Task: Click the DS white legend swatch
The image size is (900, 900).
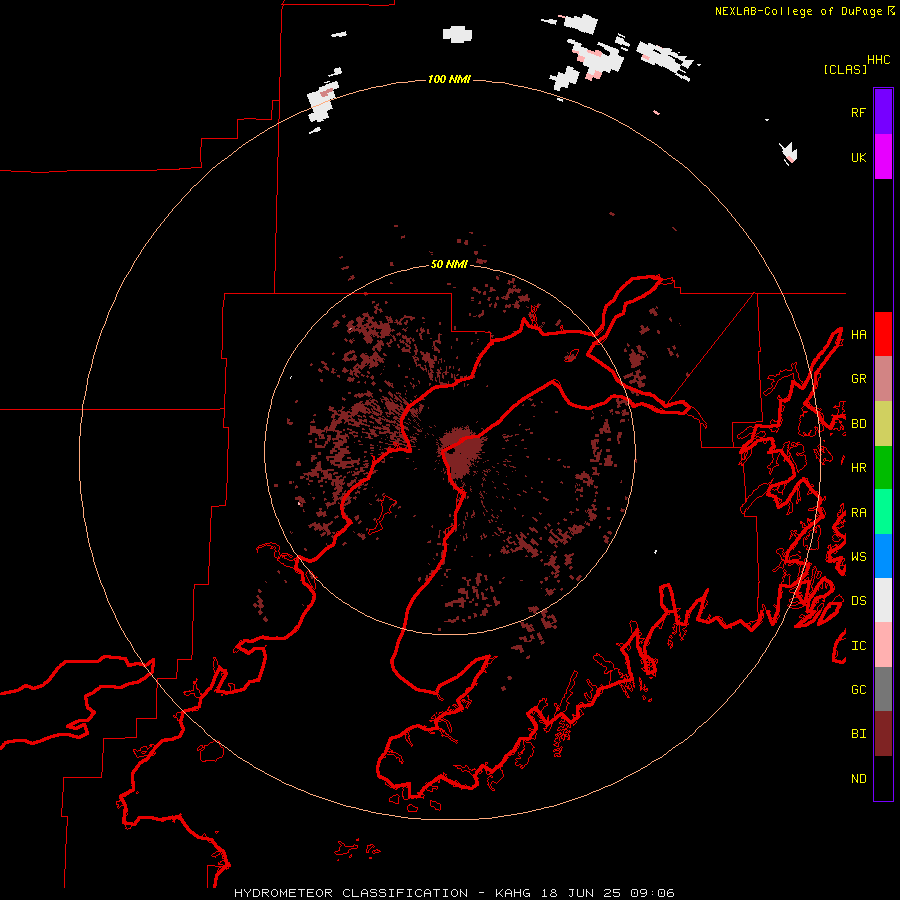Action: point(883,600)
